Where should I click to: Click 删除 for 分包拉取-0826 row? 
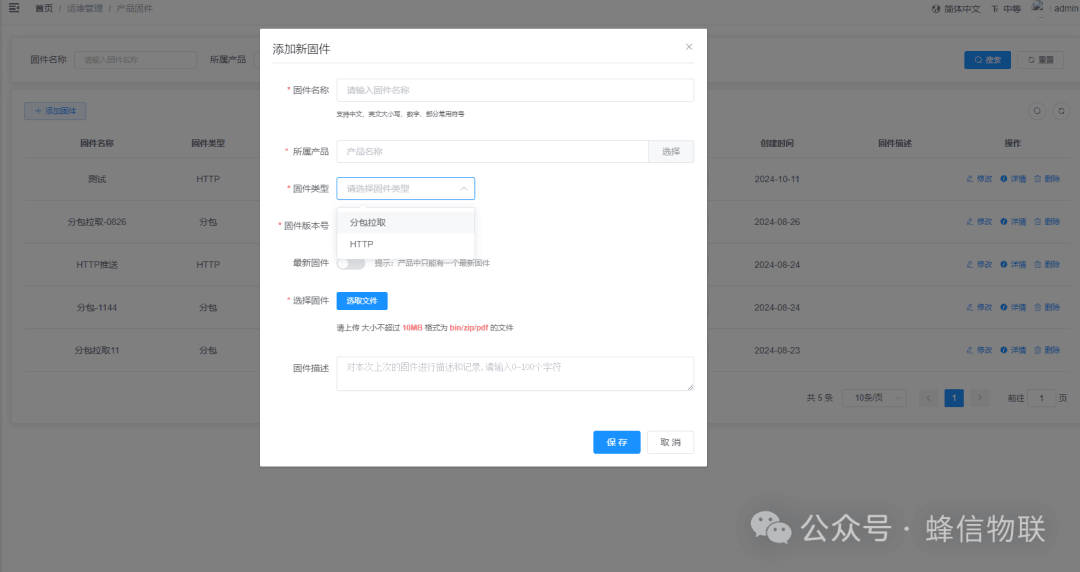(1047, 222)
